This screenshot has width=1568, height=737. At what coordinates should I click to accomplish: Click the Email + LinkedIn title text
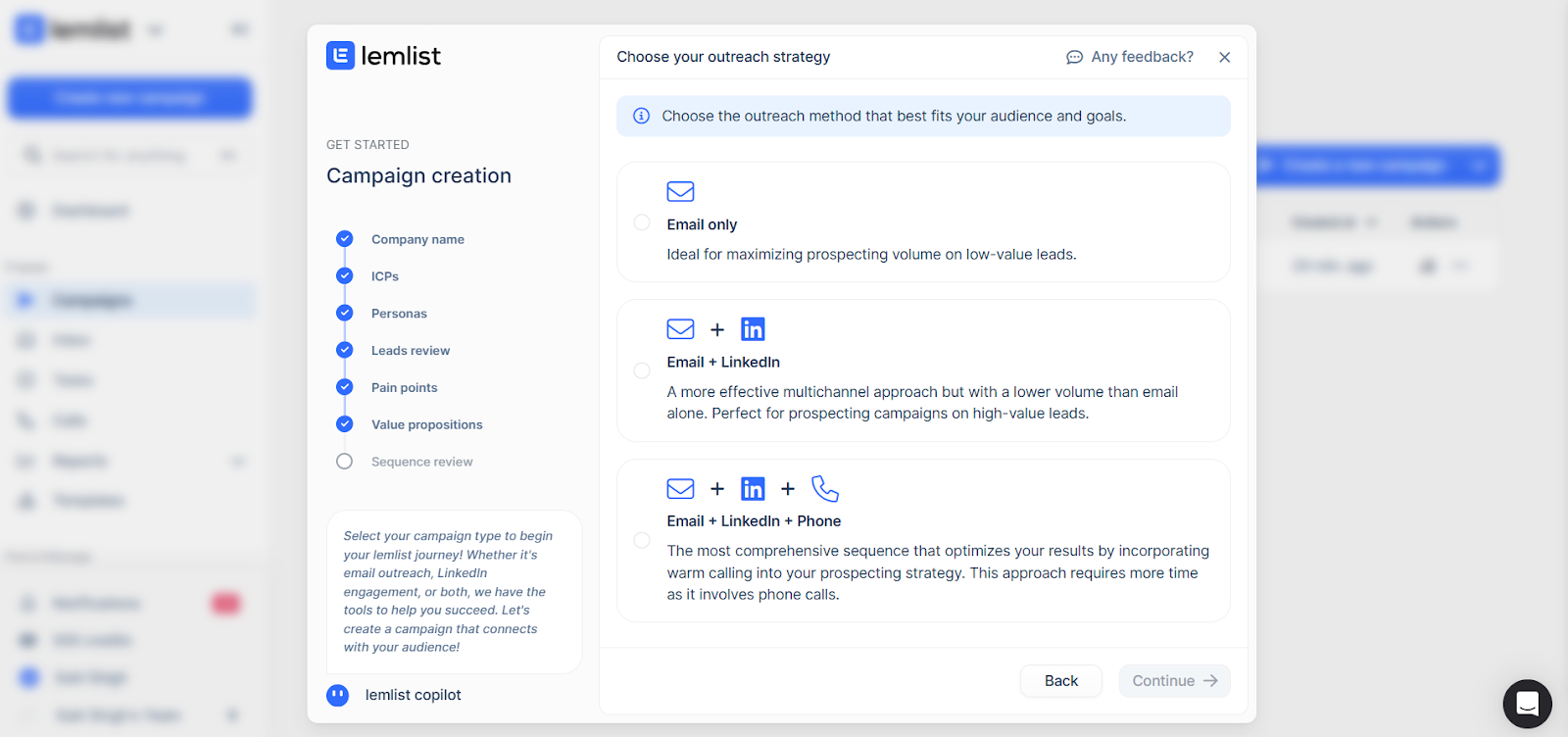[x=723, y=363]
